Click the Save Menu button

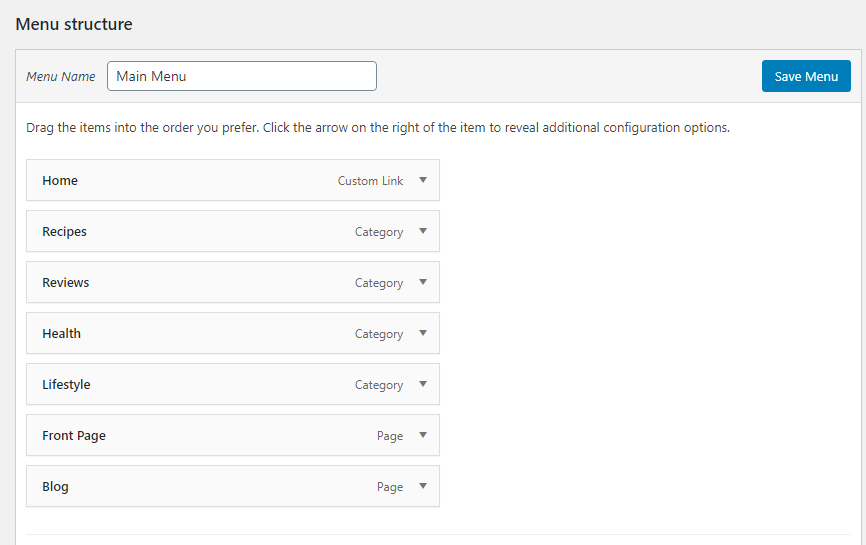tap(806, 76)
